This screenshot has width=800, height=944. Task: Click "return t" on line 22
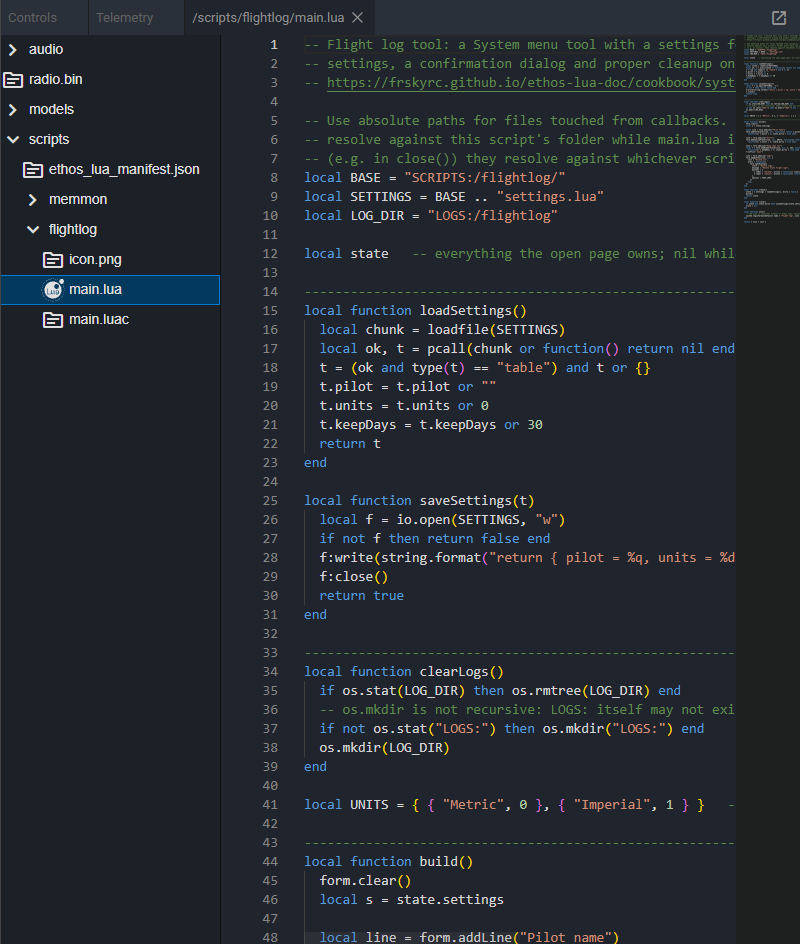point(350,444)
